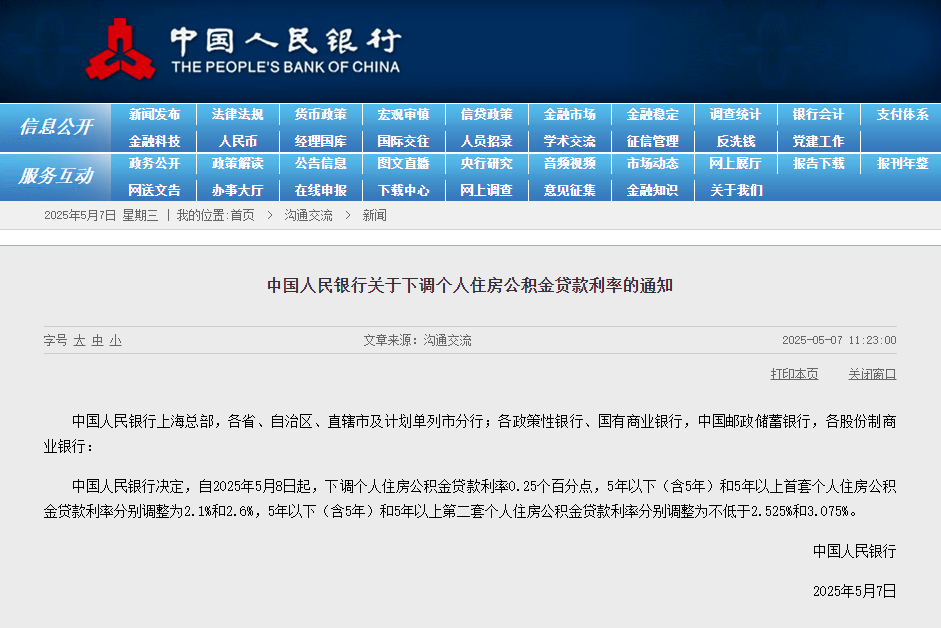
Task: Open the 信贷政策 menu item
Action: [487, 115]
